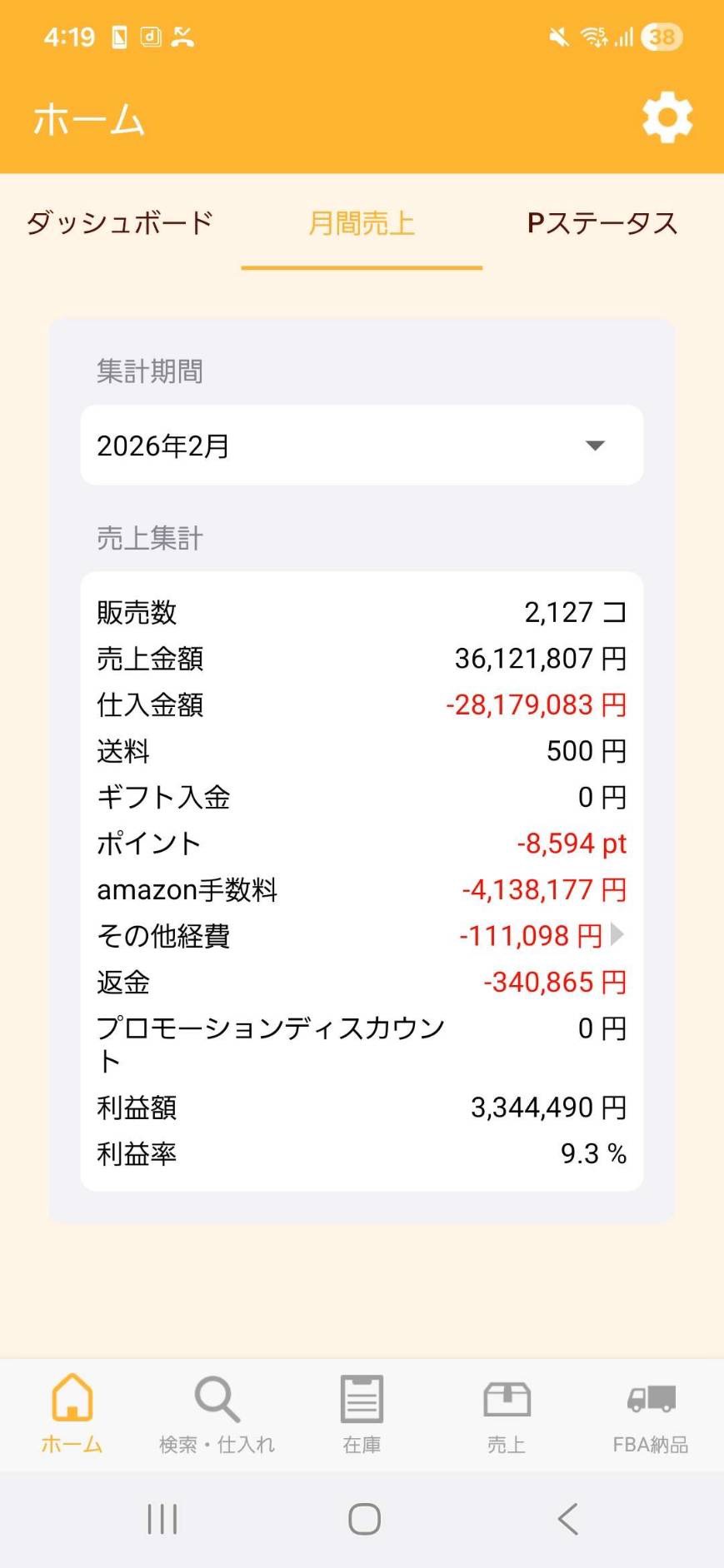Expand その他経費 details arrow
Image resolution: width=724 pixels, height=1568 pixels.
point(617,934)
